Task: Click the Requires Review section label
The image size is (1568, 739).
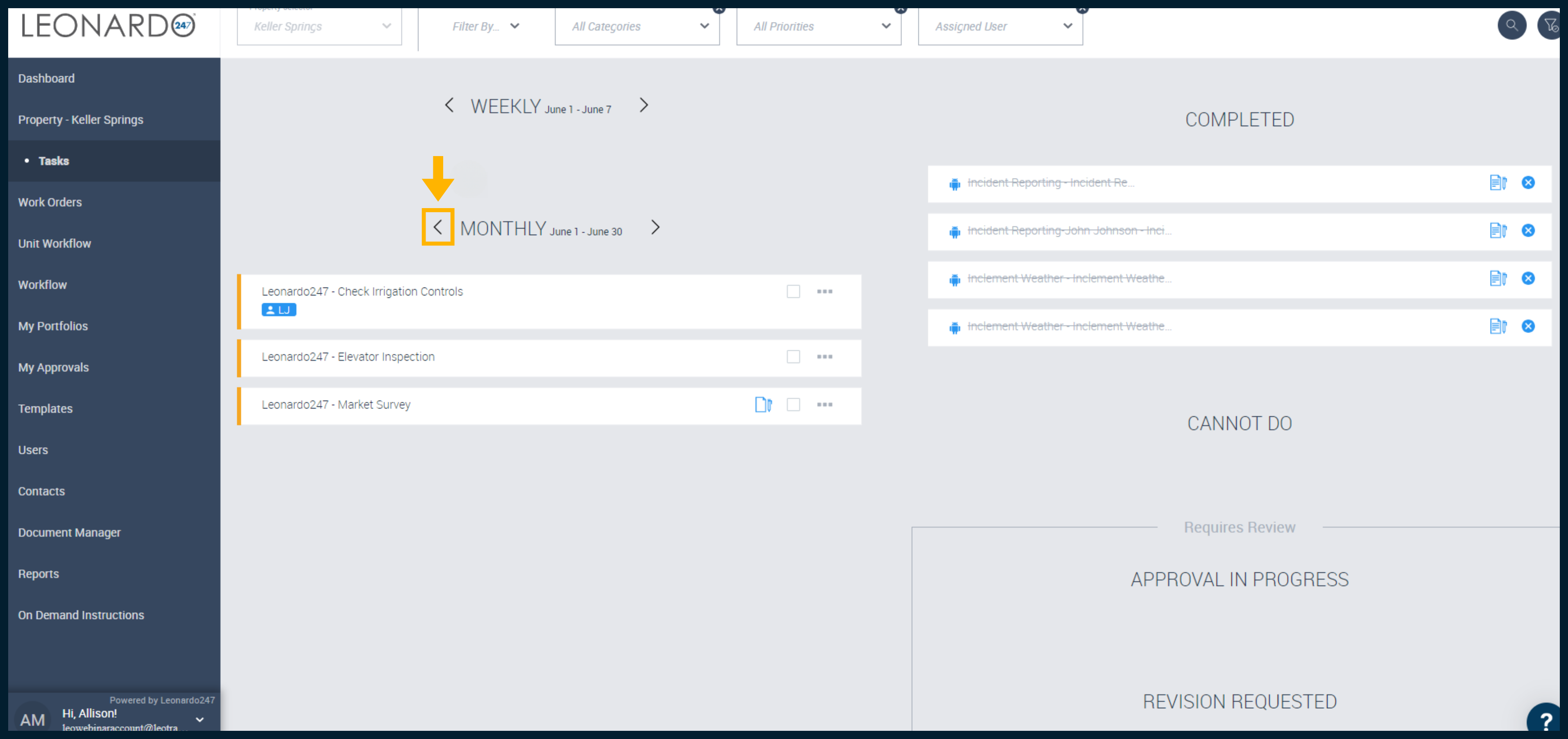Action: point(1239,527)
